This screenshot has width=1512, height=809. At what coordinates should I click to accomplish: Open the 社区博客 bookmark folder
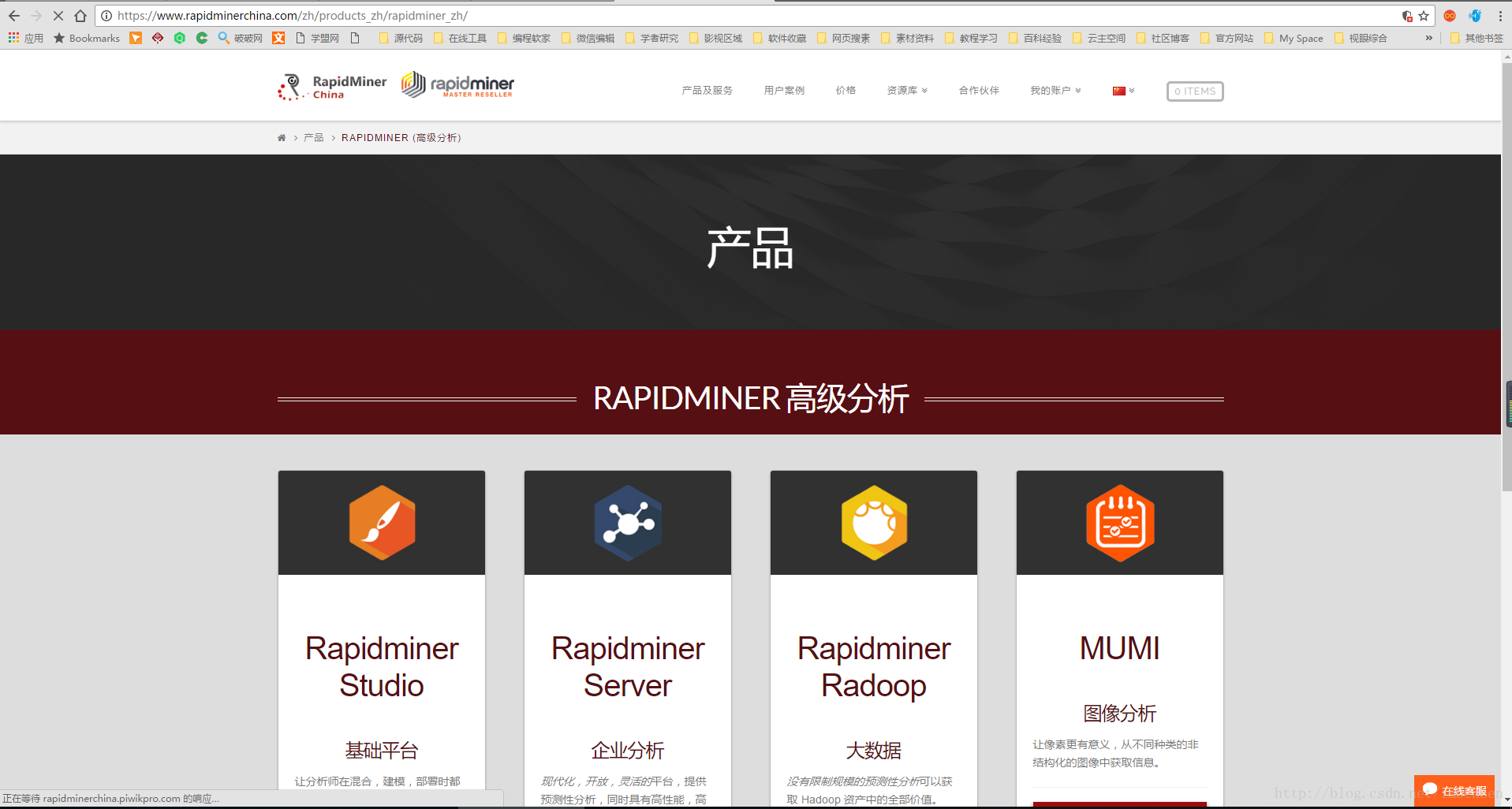pos(1163,38)
